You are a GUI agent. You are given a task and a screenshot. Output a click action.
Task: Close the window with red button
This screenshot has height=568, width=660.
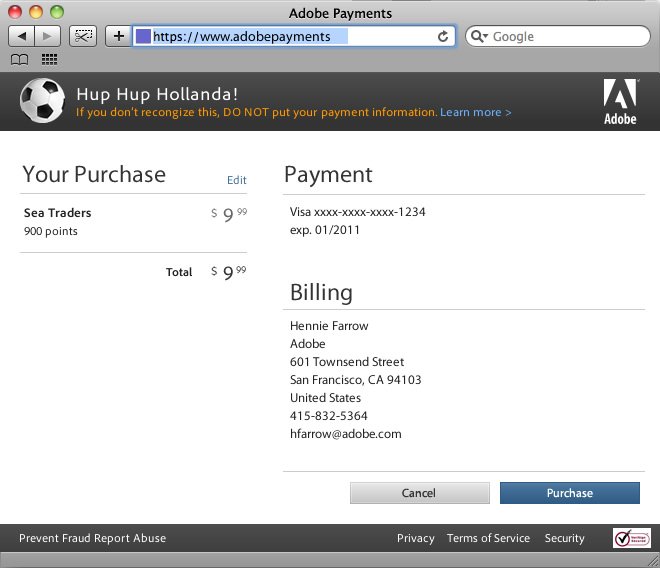pyautogui.click(x=15, y=11)
